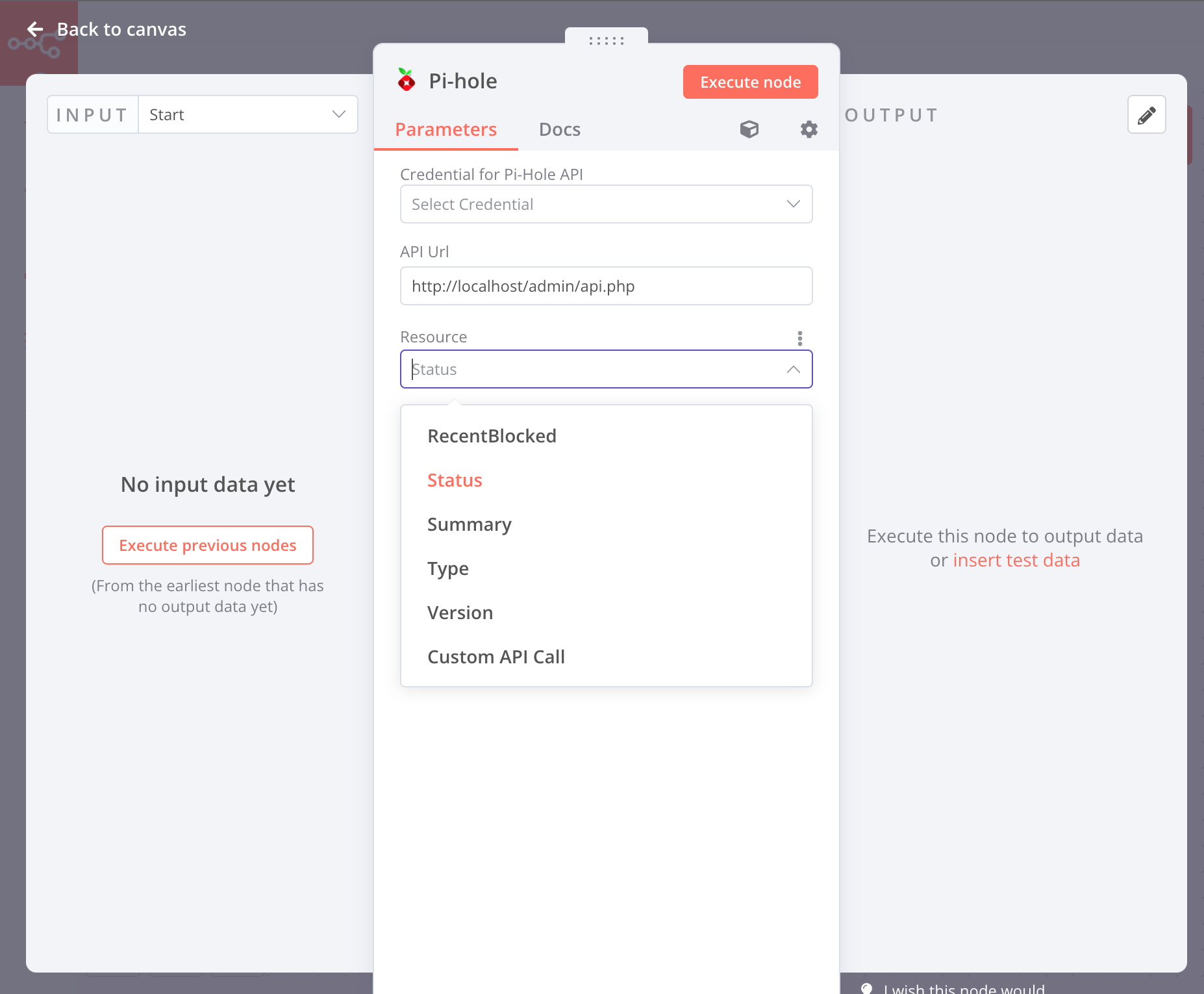This screenshot has width=1204, height=994.
Task: Choose Type from the Resource list
Action: (607, 568)
